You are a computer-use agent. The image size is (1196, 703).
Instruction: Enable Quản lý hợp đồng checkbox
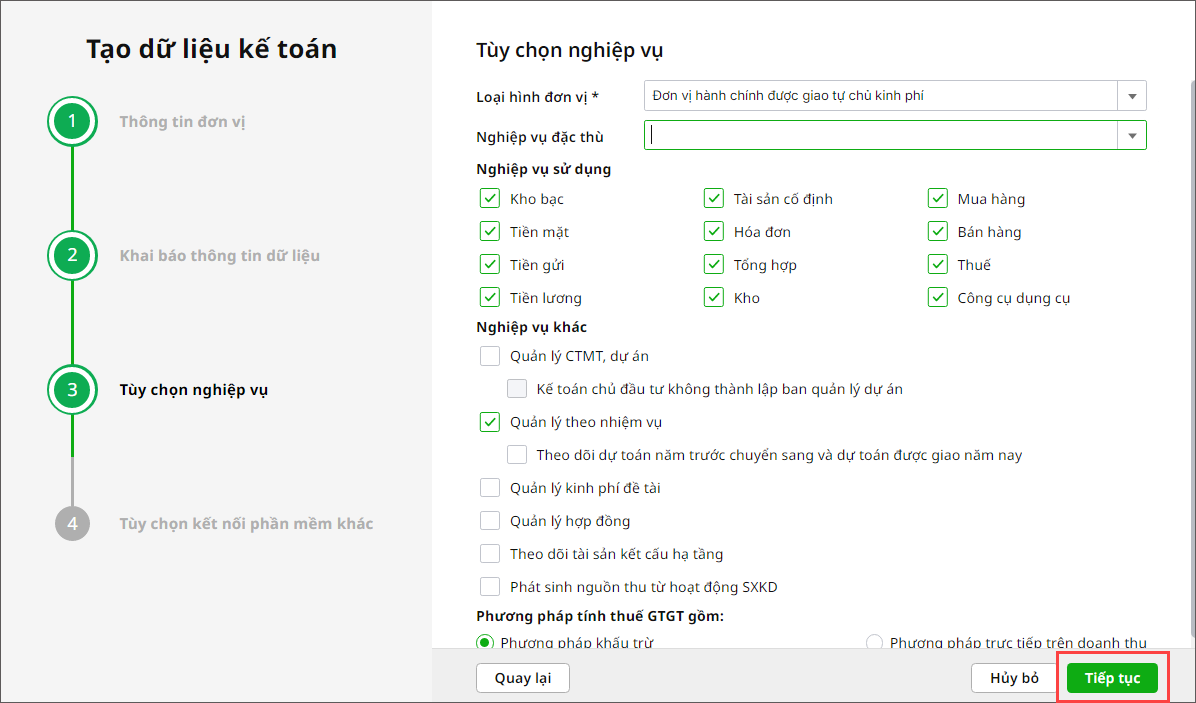(490, 521)
